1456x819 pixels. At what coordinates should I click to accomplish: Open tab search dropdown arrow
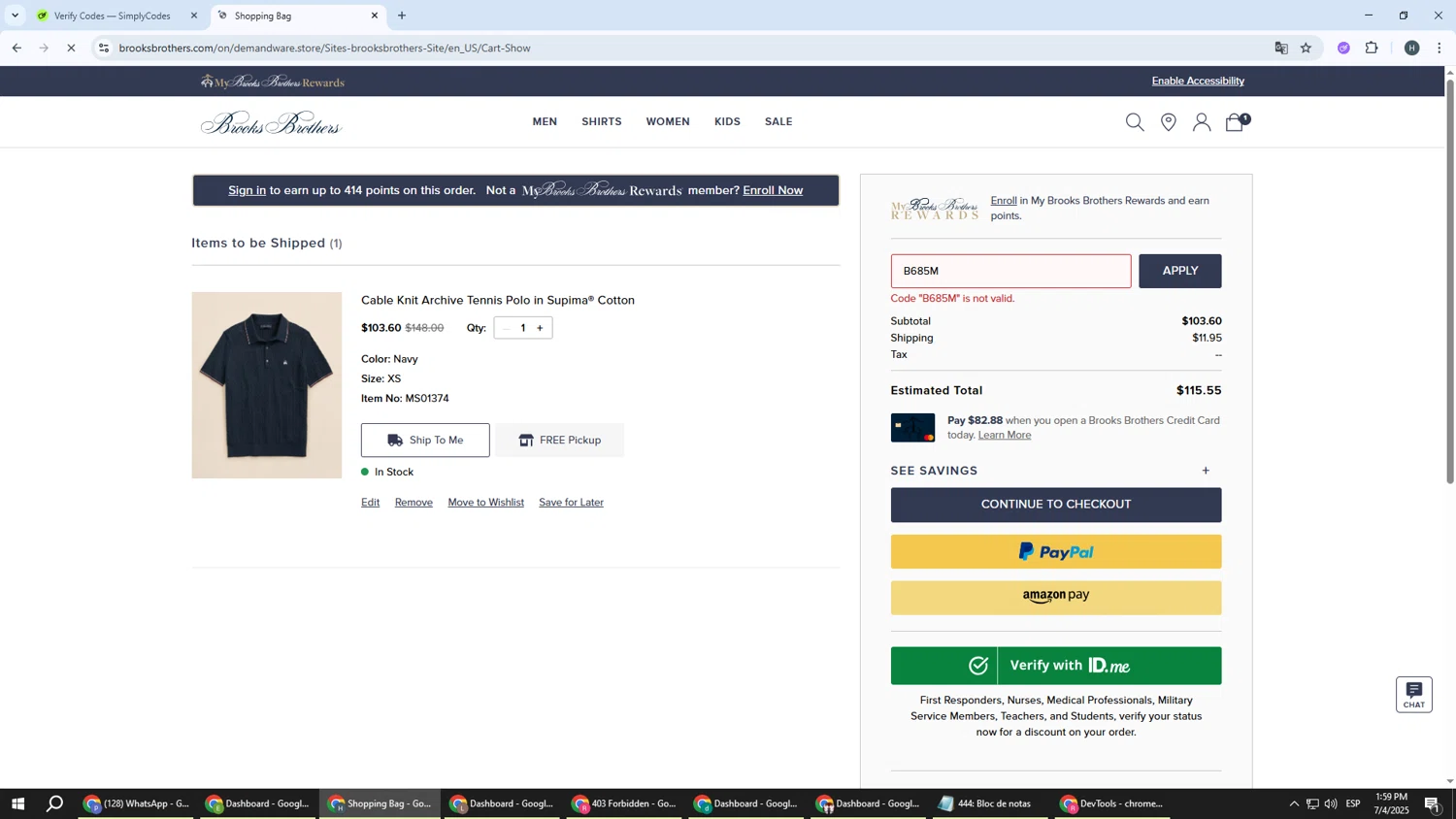[x=15, y=16]
